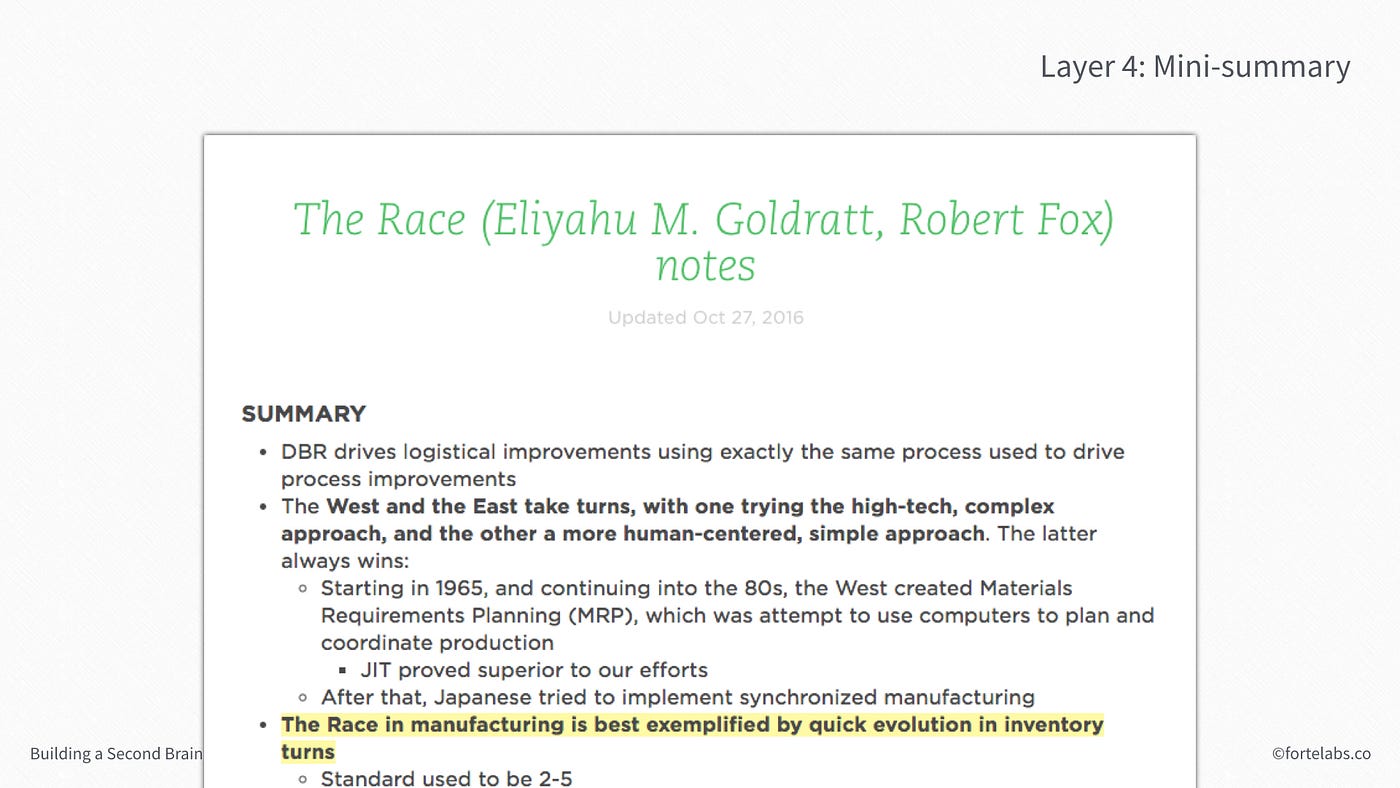The width and height of the screenshot is (1400, 788).
Task: Select the word "notes" in the title
Action: click(705, 265)
